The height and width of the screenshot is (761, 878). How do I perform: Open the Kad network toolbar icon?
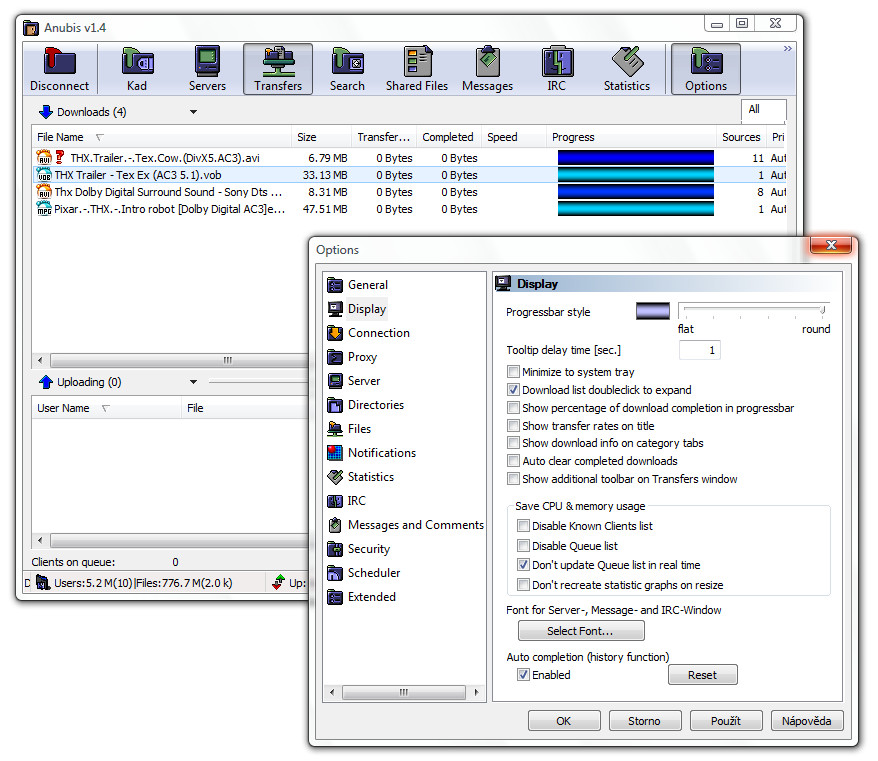point(137,69)
